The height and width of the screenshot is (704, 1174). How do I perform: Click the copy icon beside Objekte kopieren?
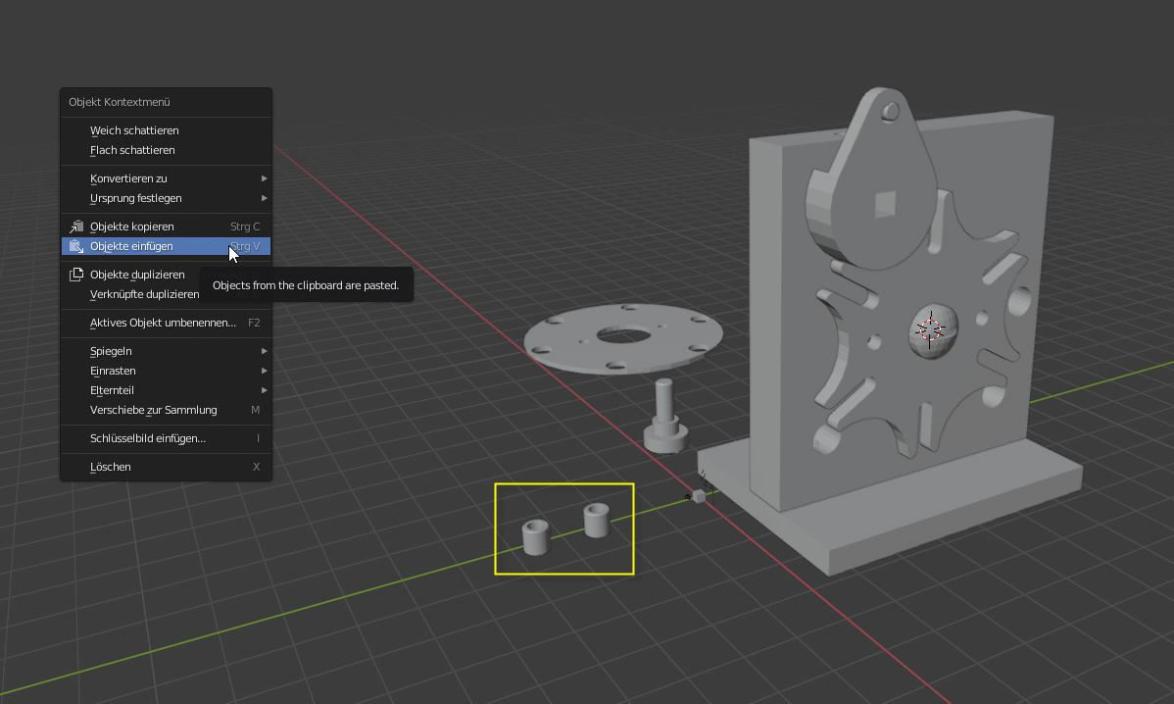coord(76,227)
